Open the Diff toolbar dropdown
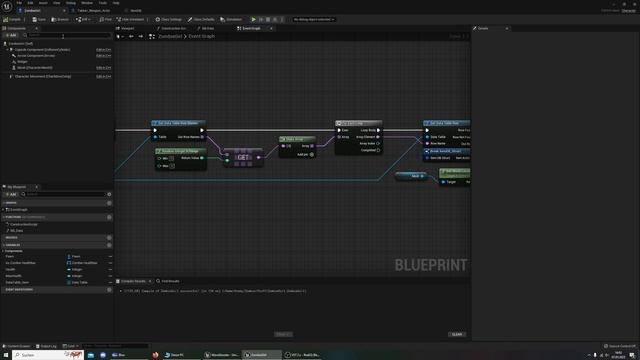Viewport: 640px width, 360px height. pos(83,19)
